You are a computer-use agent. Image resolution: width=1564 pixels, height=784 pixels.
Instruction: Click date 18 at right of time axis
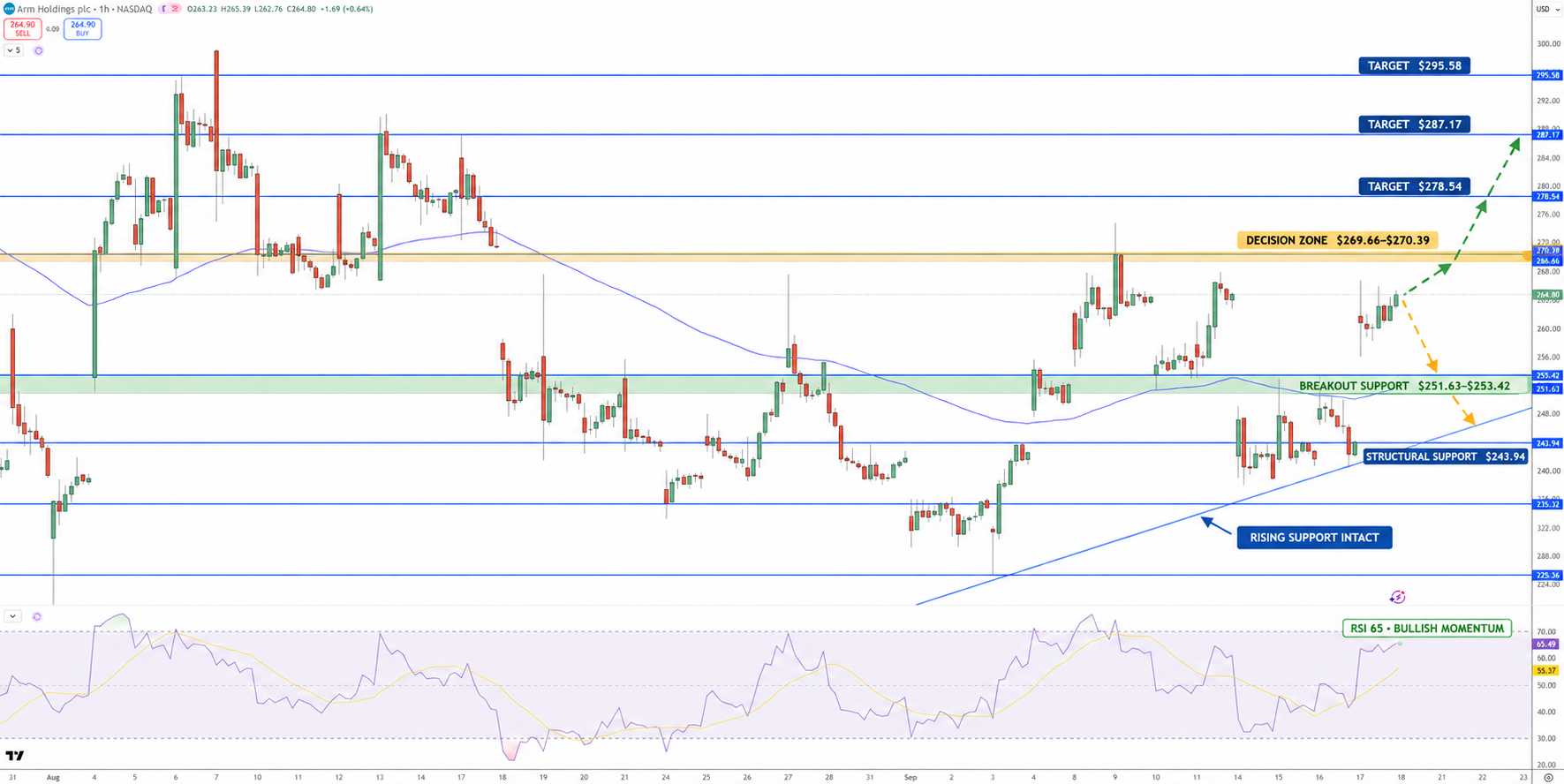click(1401, 778)
